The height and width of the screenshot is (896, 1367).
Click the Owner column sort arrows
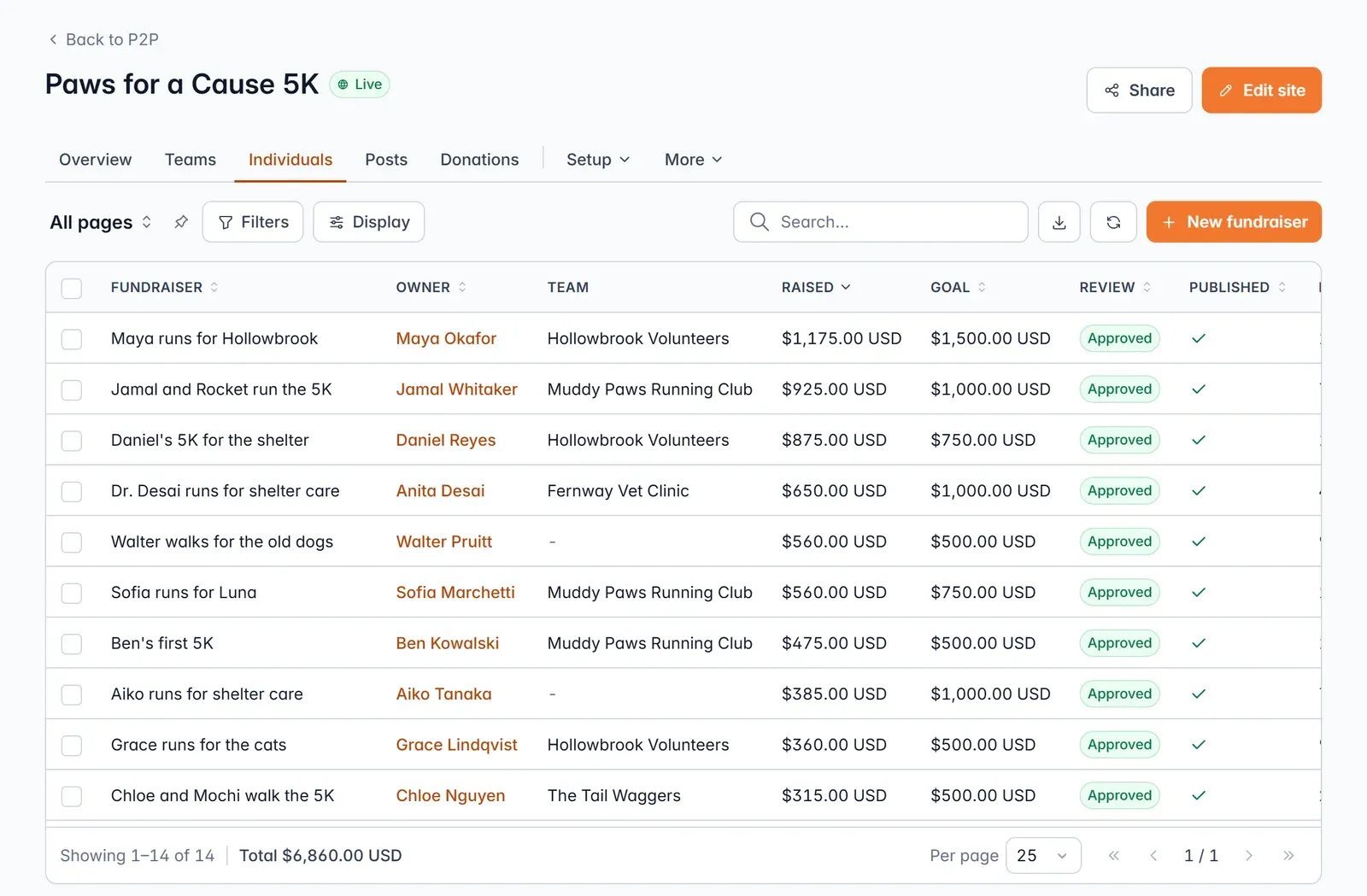pyautogui.click(x=462, y=287)
